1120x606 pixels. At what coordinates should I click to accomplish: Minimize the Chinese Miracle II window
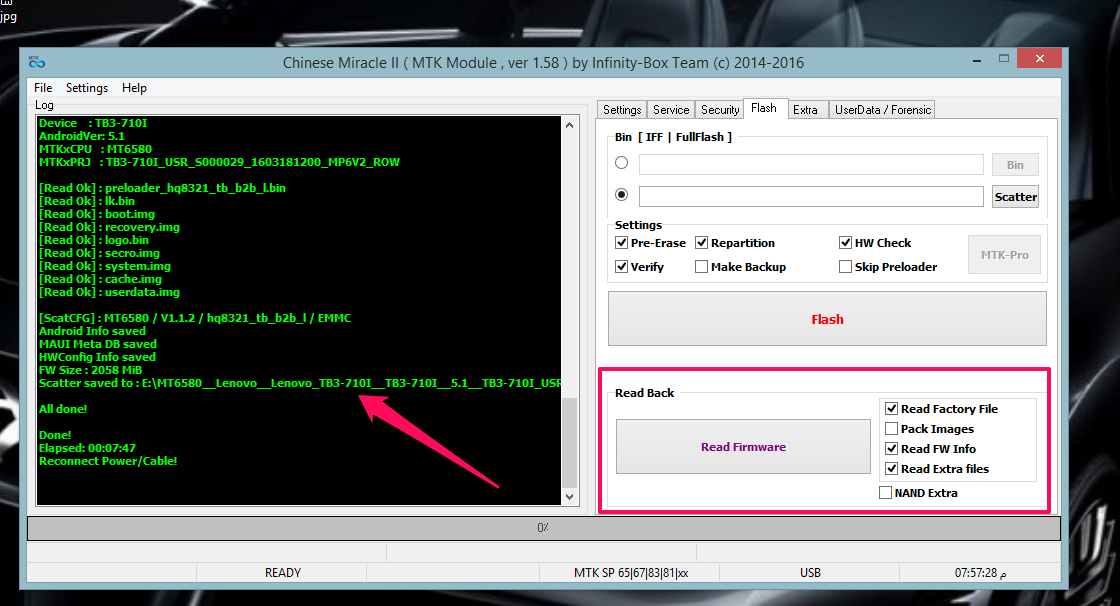coord(976,60)
